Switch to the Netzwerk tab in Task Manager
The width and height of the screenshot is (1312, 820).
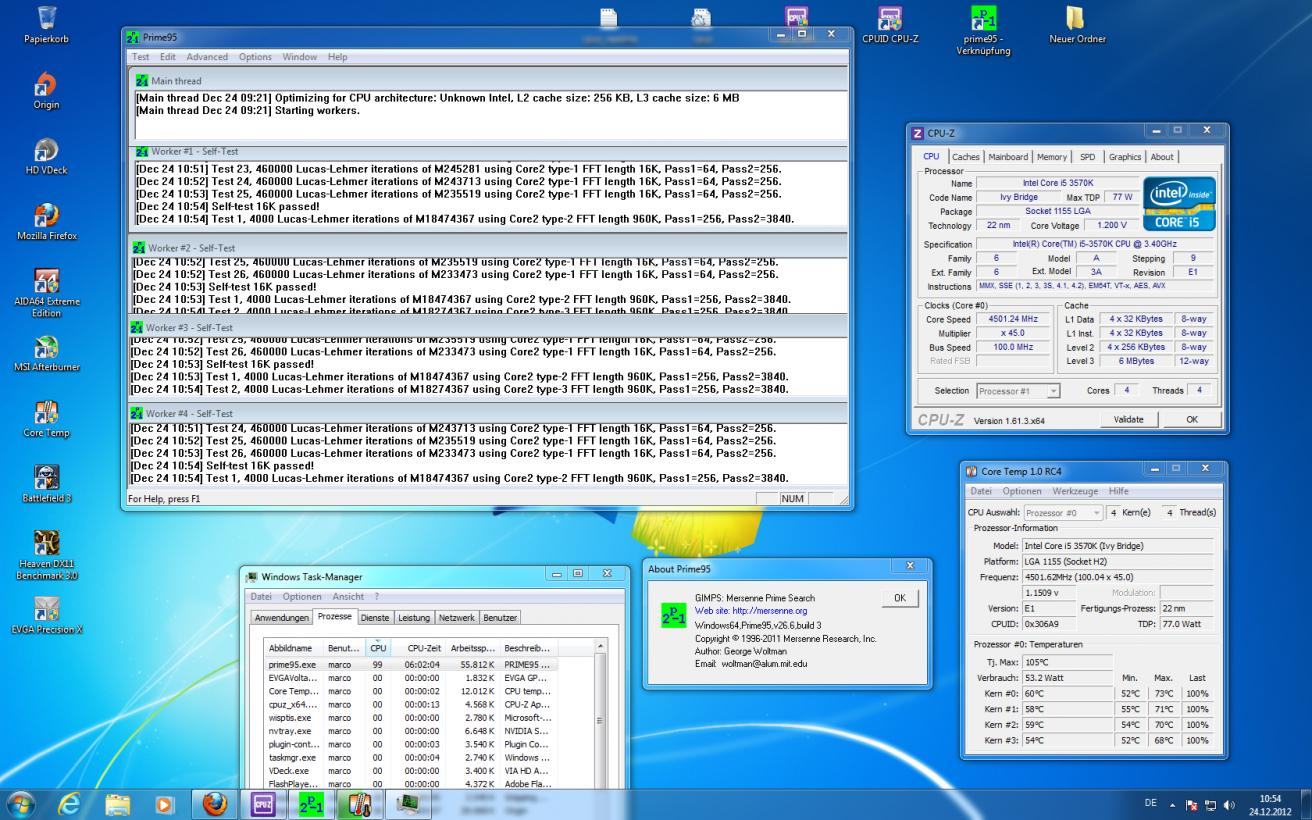click(x=457, y=618)
